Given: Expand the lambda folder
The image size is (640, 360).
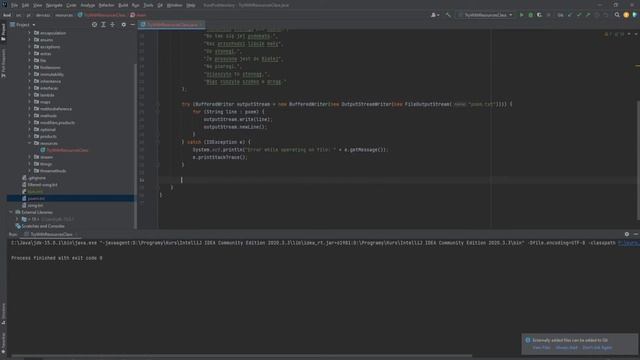Looking at the screenshot, I should tap(29, 95).
